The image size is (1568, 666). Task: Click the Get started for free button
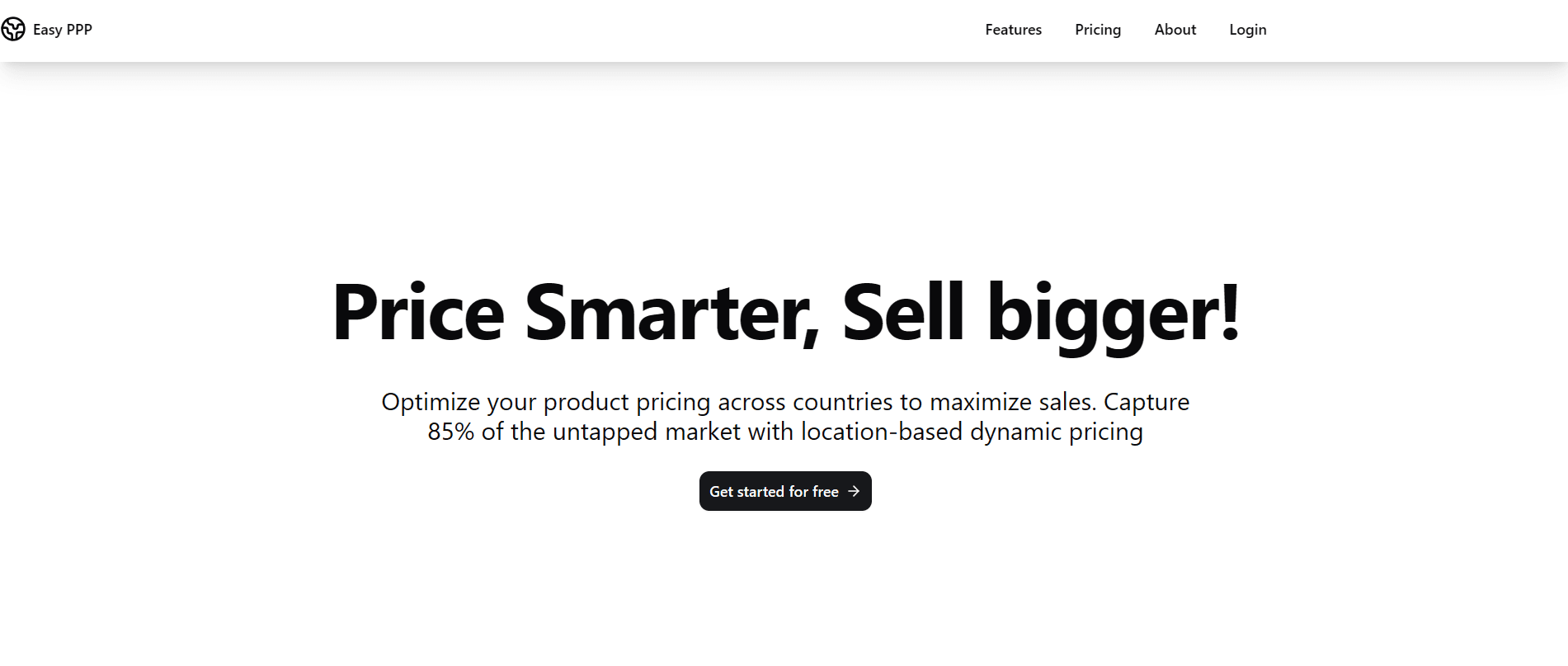point(785,491)
